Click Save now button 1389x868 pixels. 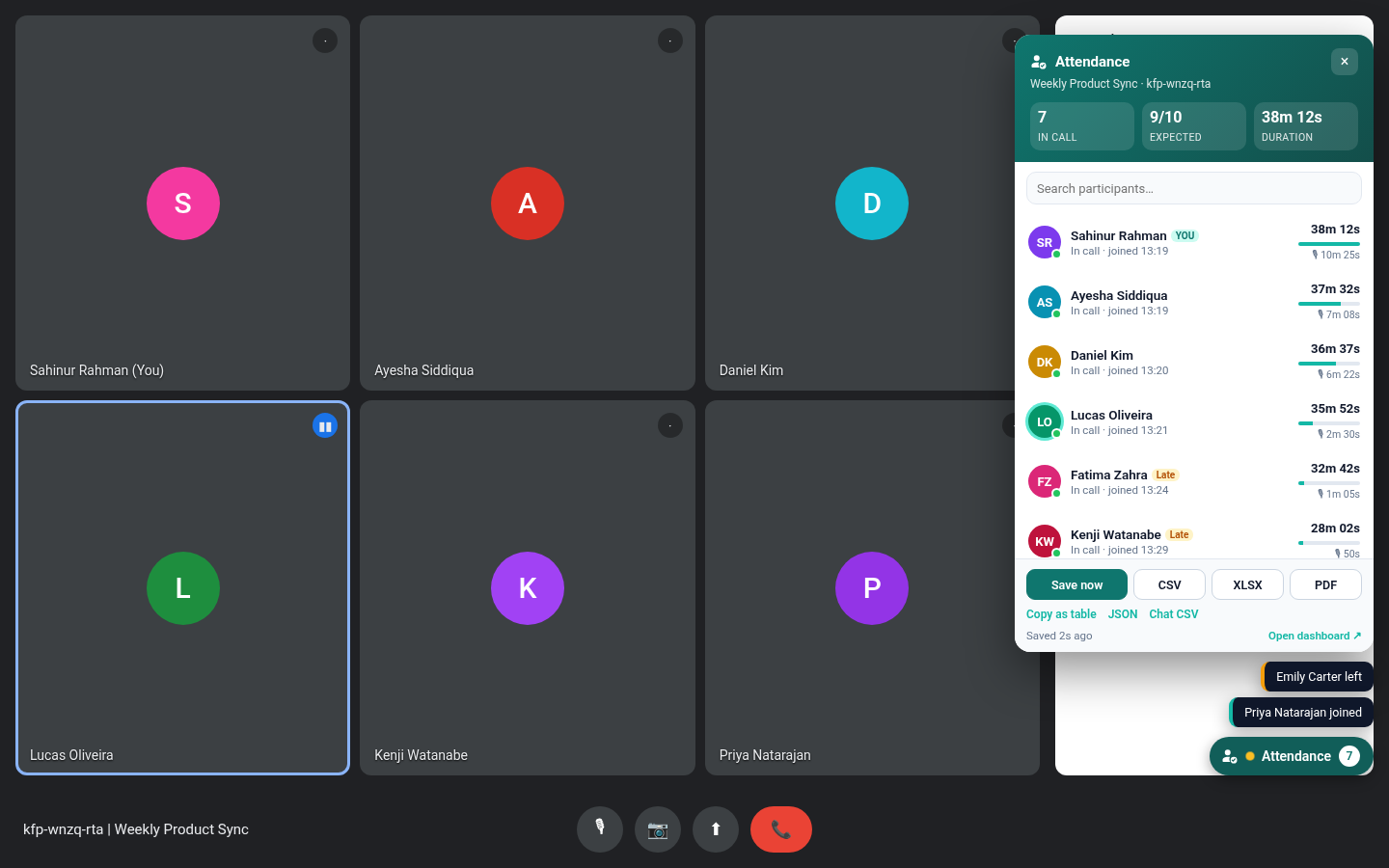pyautogui.click(x=1076, y=584)
